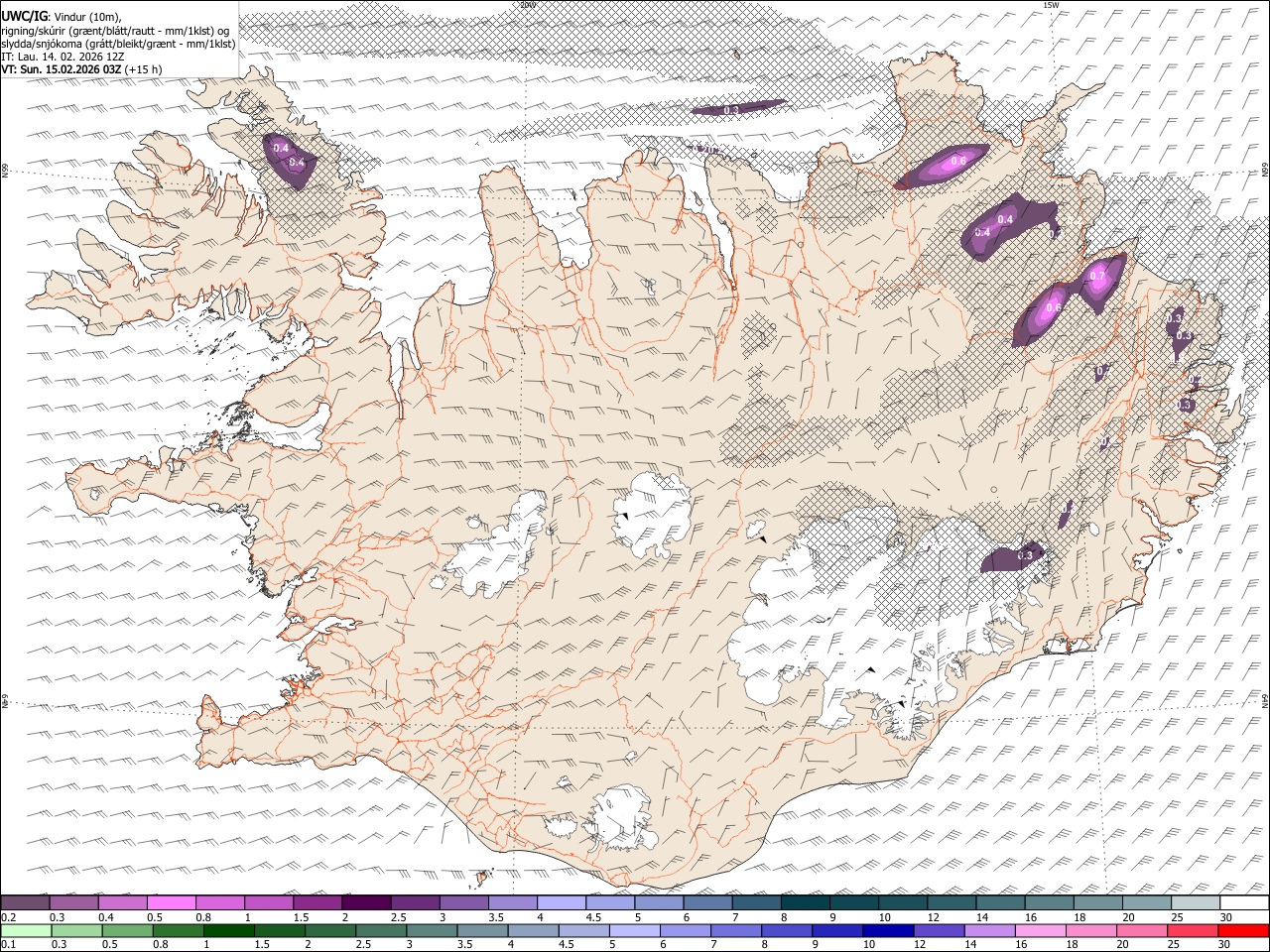
Task: Click the 0.1 palest green swatch in lower legend row
Action: click(26, 930)
